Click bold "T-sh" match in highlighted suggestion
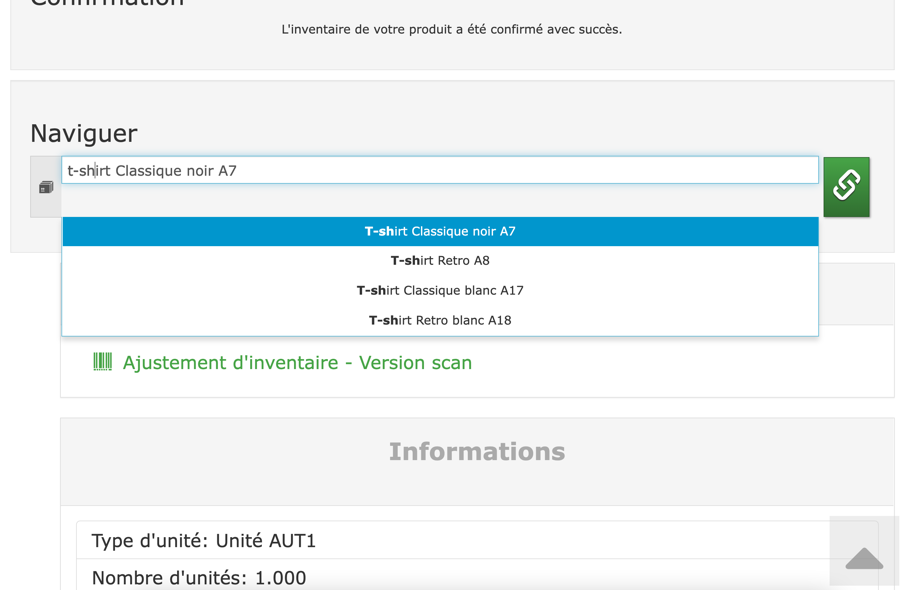The width and height of the screenshot is (907, 590). point(379,231)
